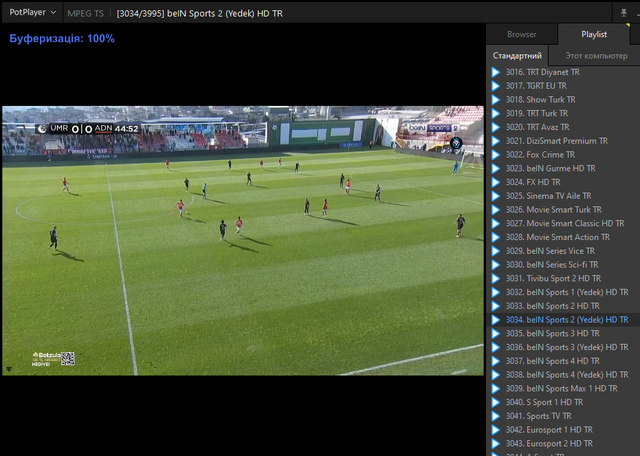
Task: Click play icon beside 3027. Movie Smart Classic HD
Action: click(496, 224)
